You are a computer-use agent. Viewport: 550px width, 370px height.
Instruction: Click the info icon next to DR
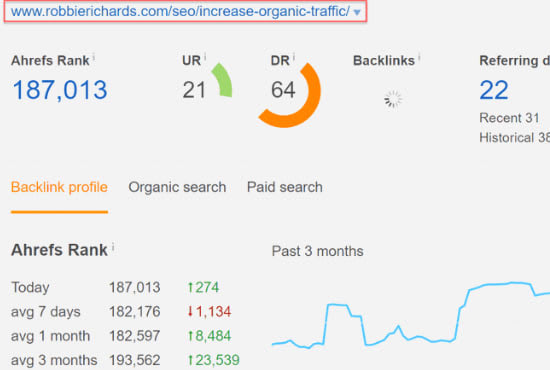294,57
